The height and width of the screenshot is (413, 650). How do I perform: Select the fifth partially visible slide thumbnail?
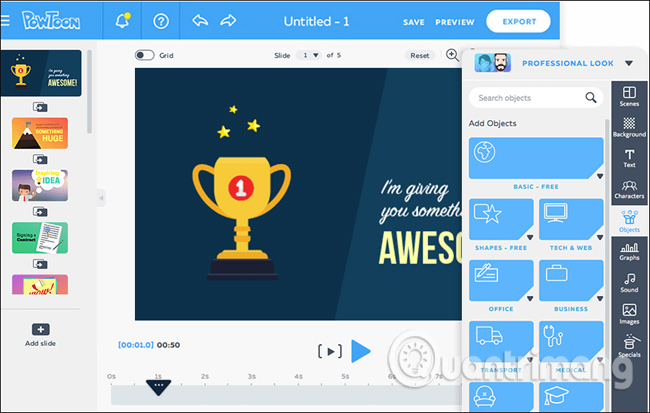(40, 284)
